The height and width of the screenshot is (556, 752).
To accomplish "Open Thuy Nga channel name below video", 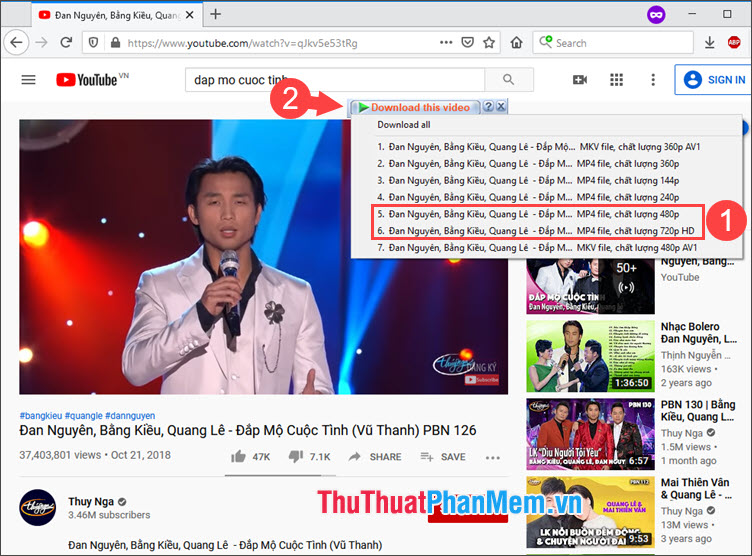I will point(91,501).
